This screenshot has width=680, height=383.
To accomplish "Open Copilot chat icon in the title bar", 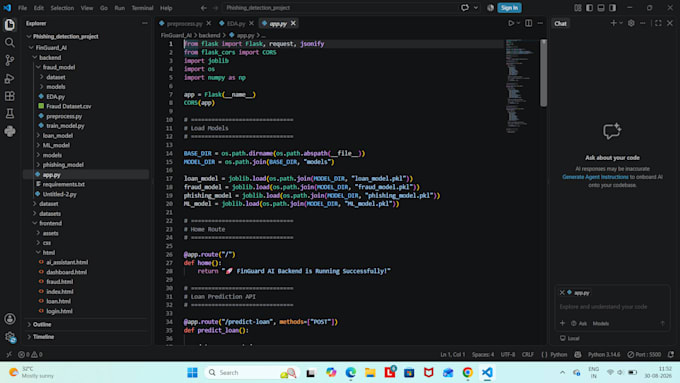I will [464, 8].
